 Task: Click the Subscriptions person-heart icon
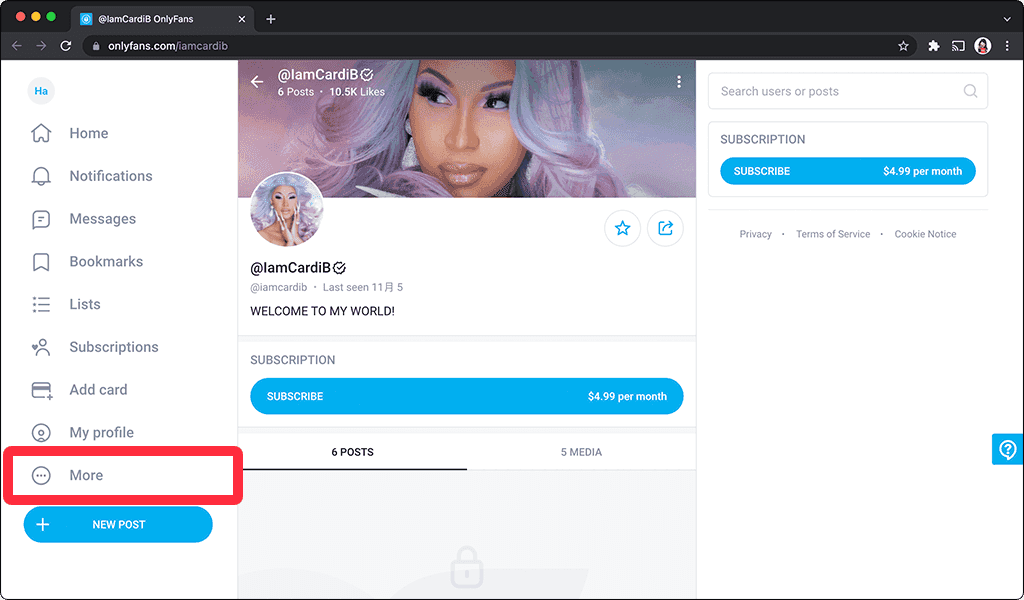pos(41,347)
